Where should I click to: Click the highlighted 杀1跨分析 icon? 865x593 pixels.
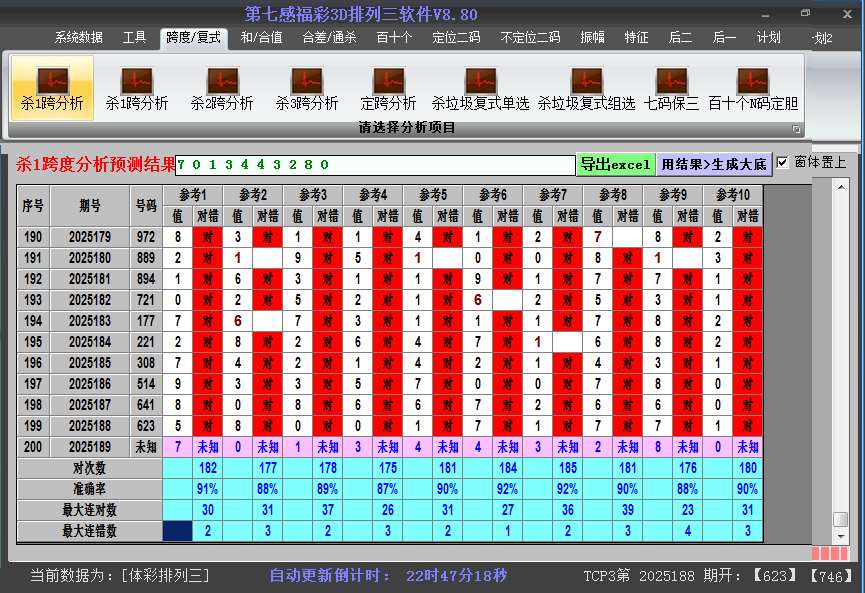pyautogui.click(x=52, y=88)
